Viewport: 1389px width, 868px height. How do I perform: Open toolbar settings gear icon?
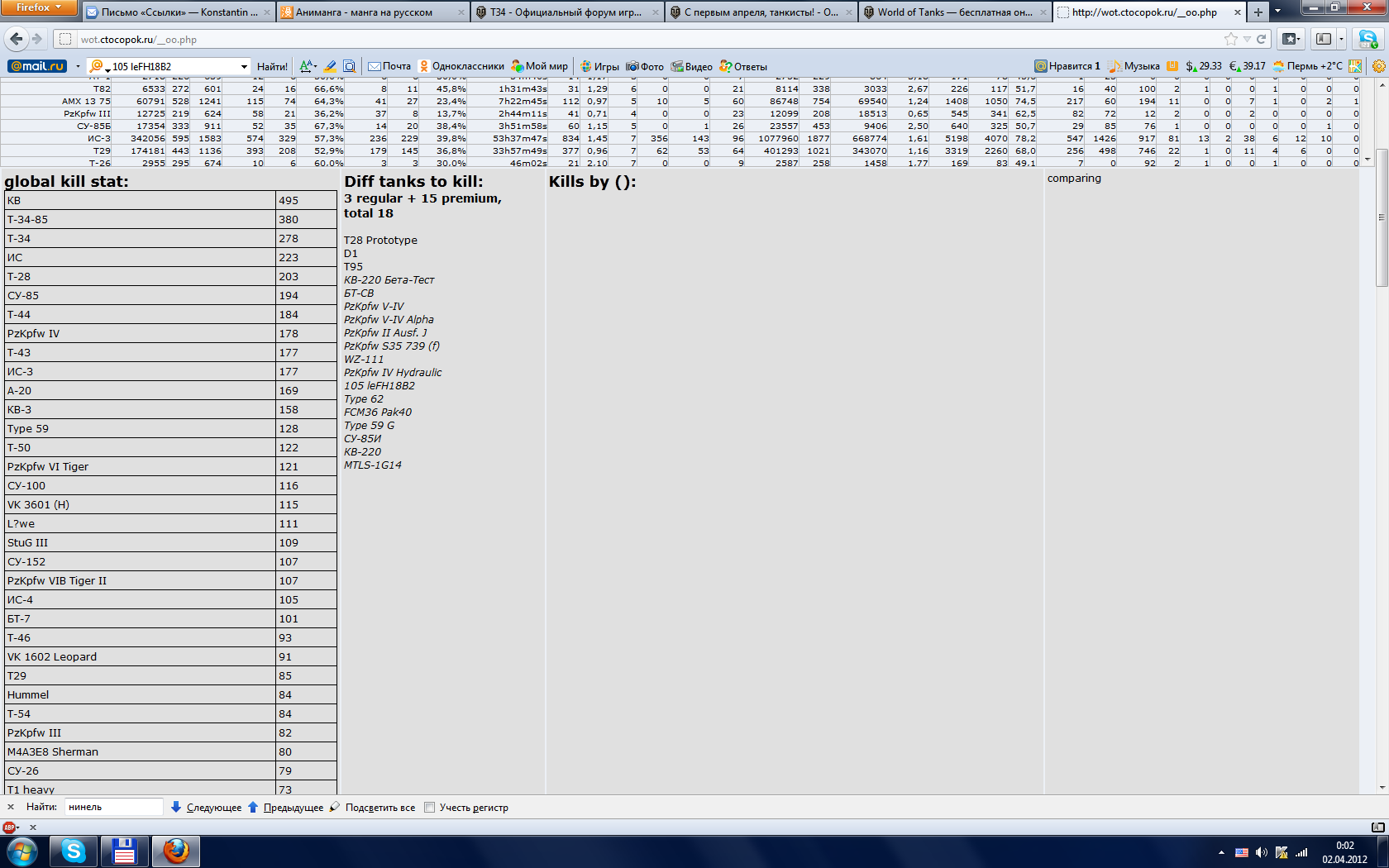[x=1378, y=66]
